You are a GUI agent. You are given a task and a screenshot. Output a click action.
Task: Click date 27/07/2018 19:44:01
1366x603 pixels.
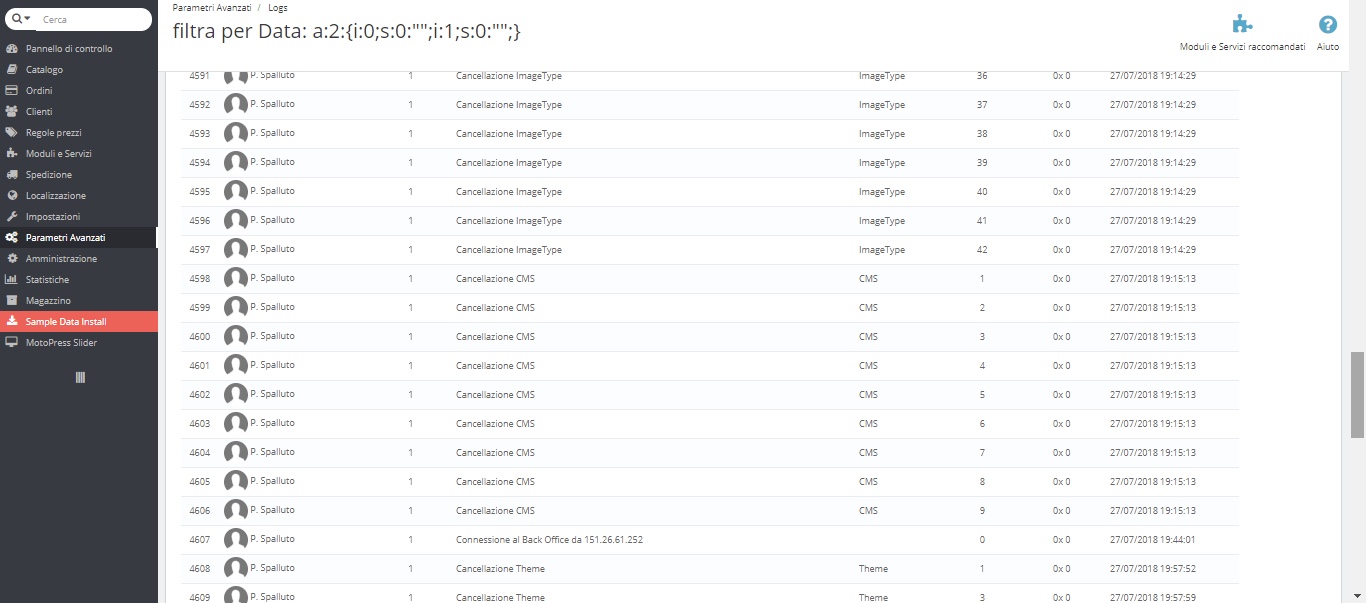tap(1153, 540)
